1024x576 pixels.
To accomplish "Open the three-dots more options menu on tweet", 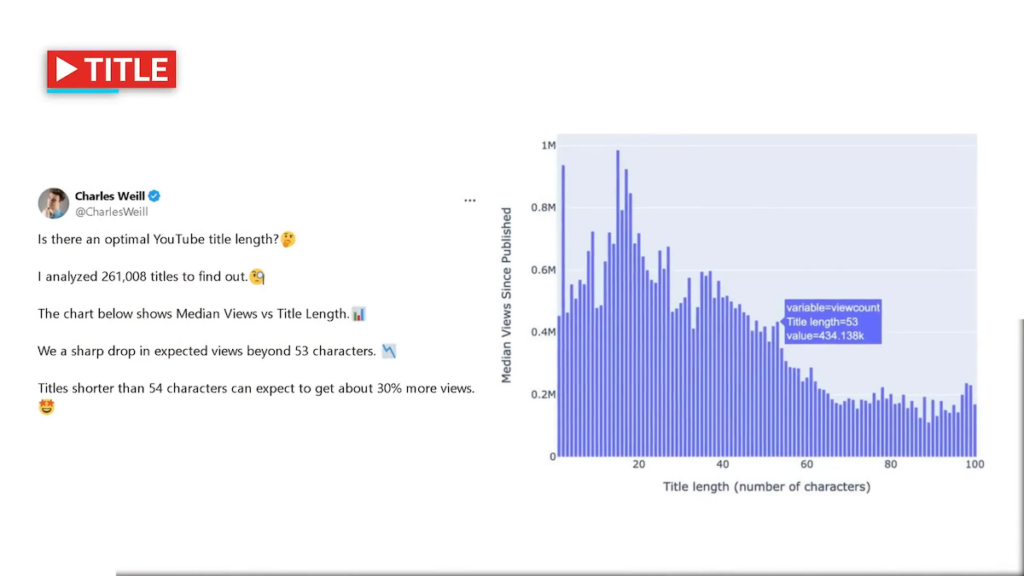I will pyautogui.click(x=470, y=201).
